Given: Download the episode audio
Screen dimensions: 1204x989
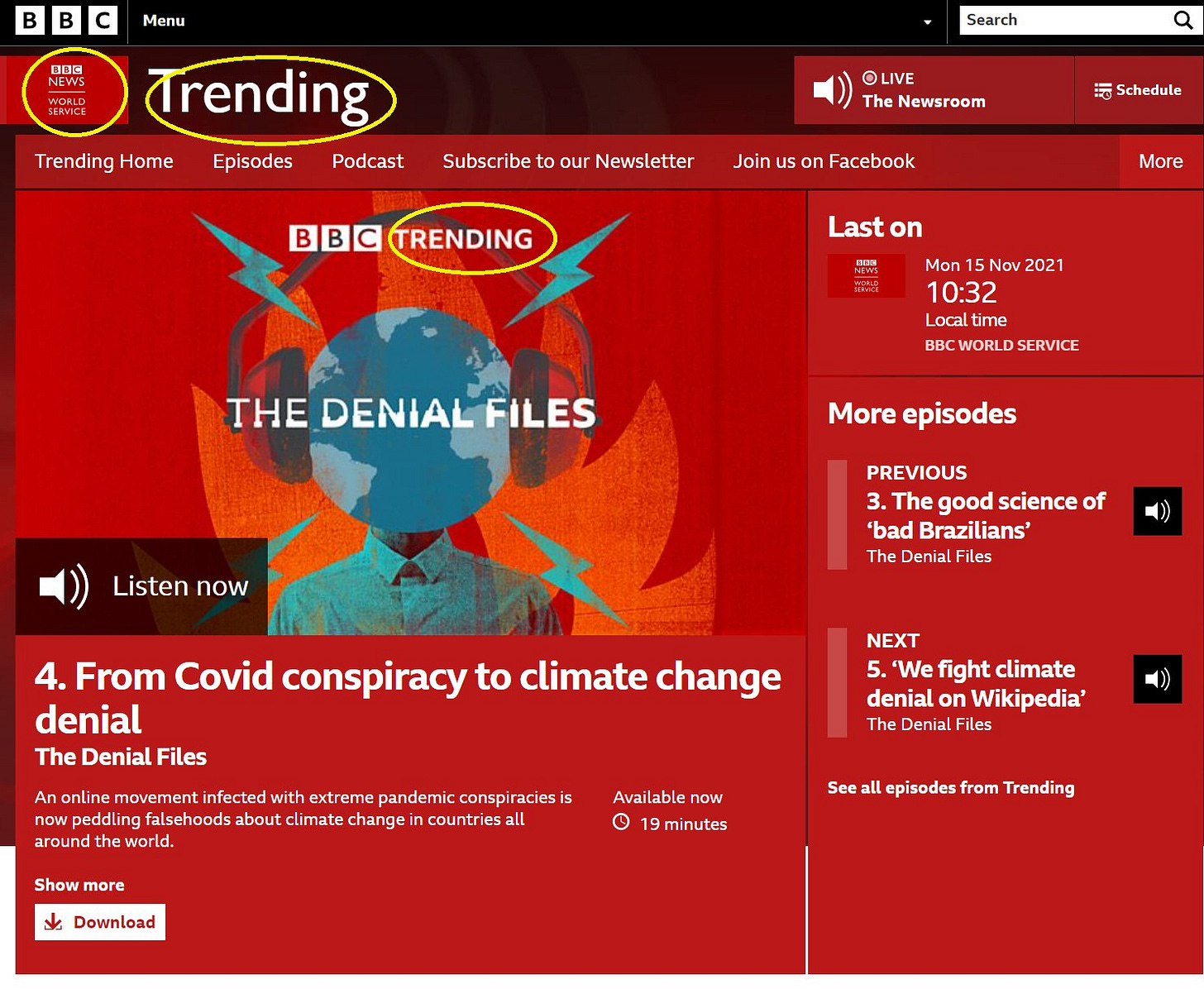Looking at the screenshot, I should point(100,922).
